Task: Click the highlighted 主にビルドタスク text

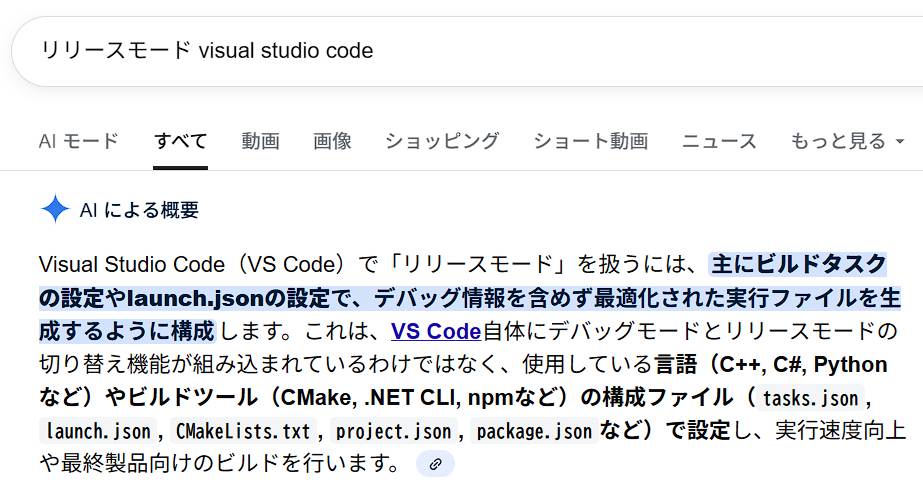Action: 798,265
